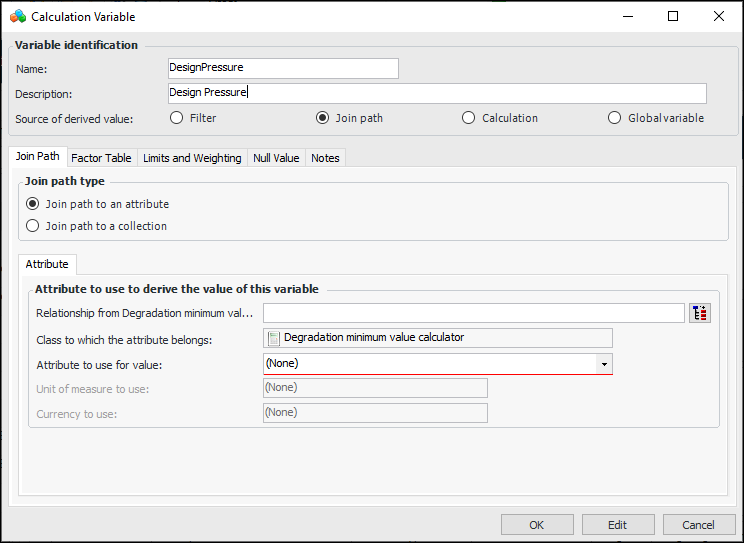Click the relationship picker icon button
Screen dimensions: 744x543
coord(700,313)
